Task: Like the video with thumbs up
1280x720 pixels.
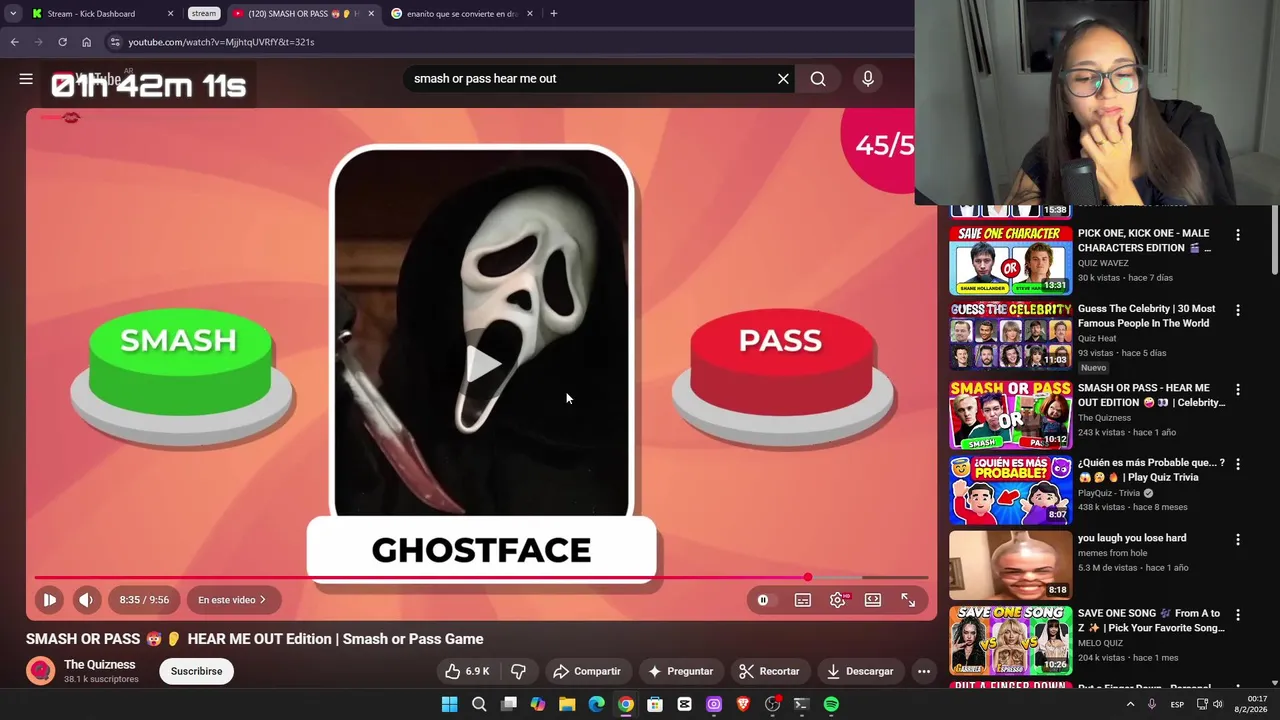Action: click(467, 671)
